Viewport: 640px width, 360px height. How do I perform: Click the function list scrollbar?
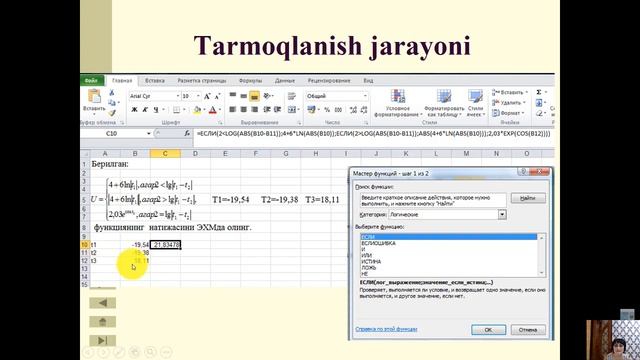coord(542,255)
